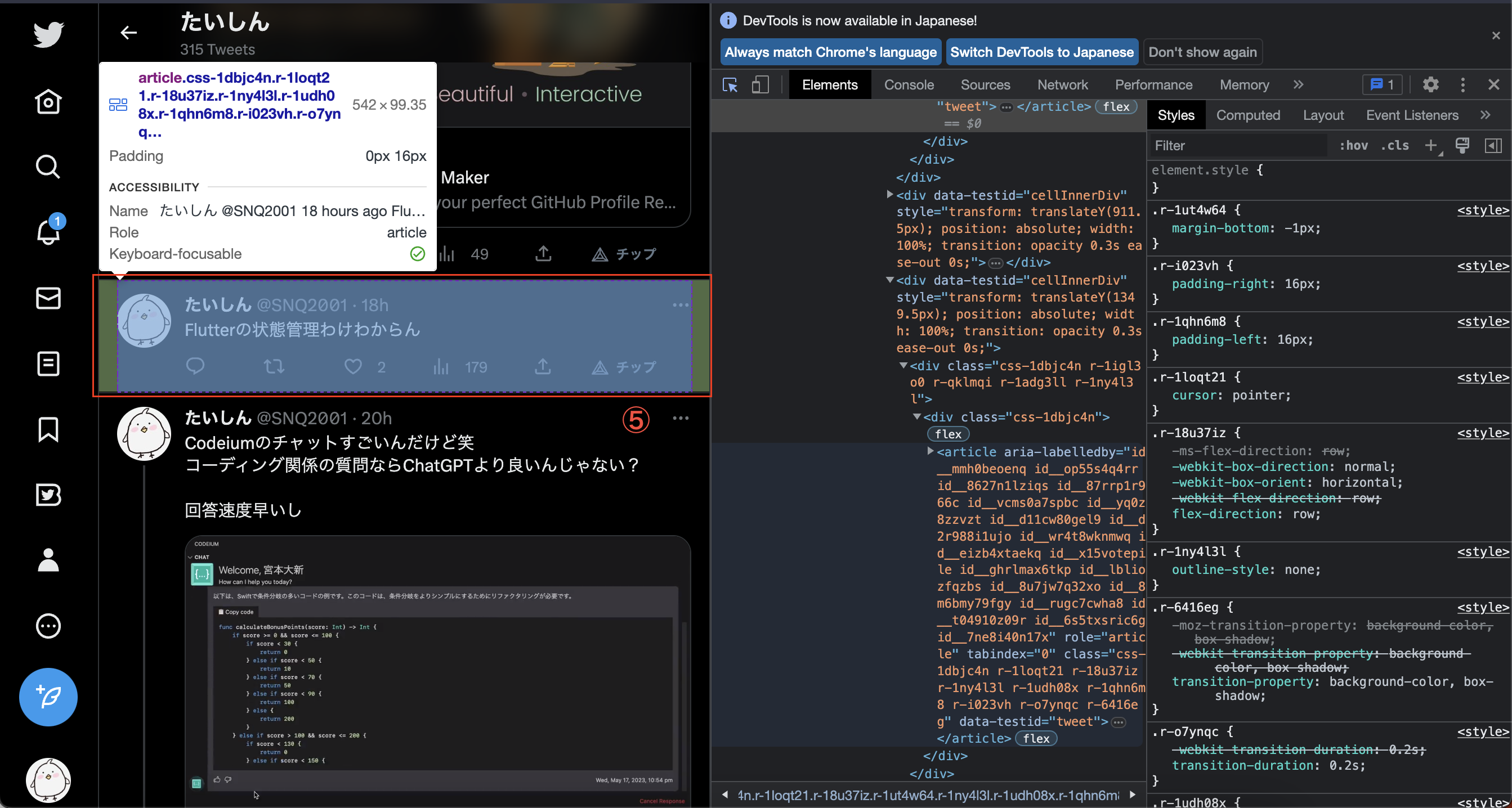
Task: Open the Home timeline icon
Action: tap(47, 101)
